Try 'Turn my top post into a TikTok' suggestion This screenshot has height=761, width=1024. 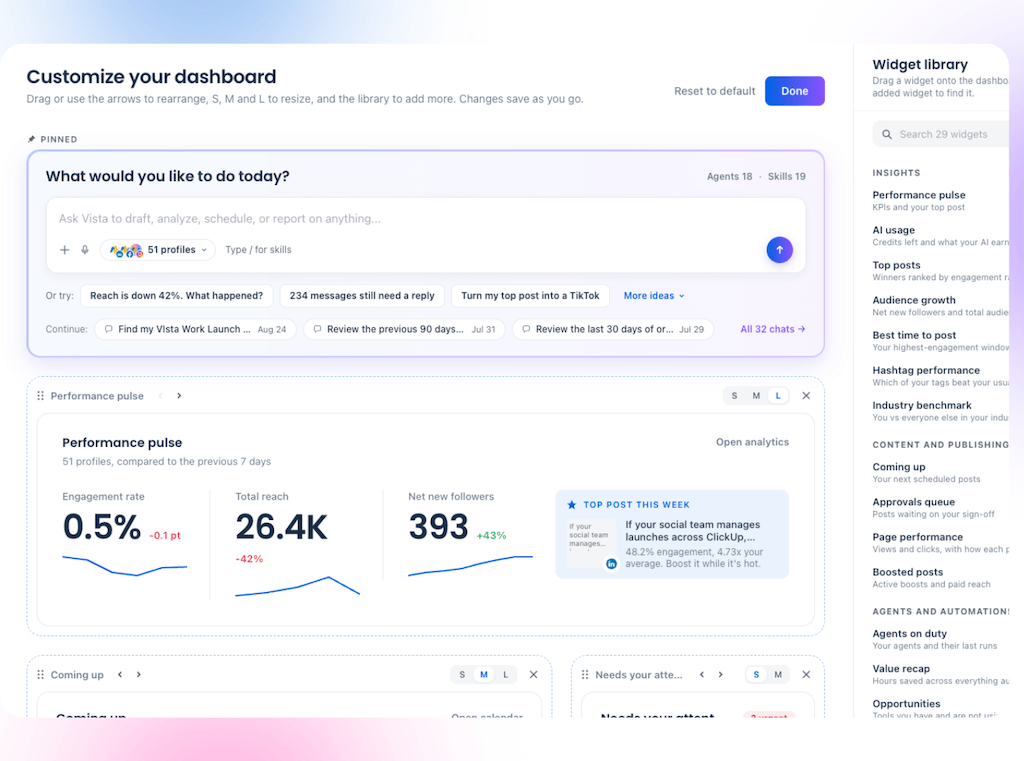(530, 296)
